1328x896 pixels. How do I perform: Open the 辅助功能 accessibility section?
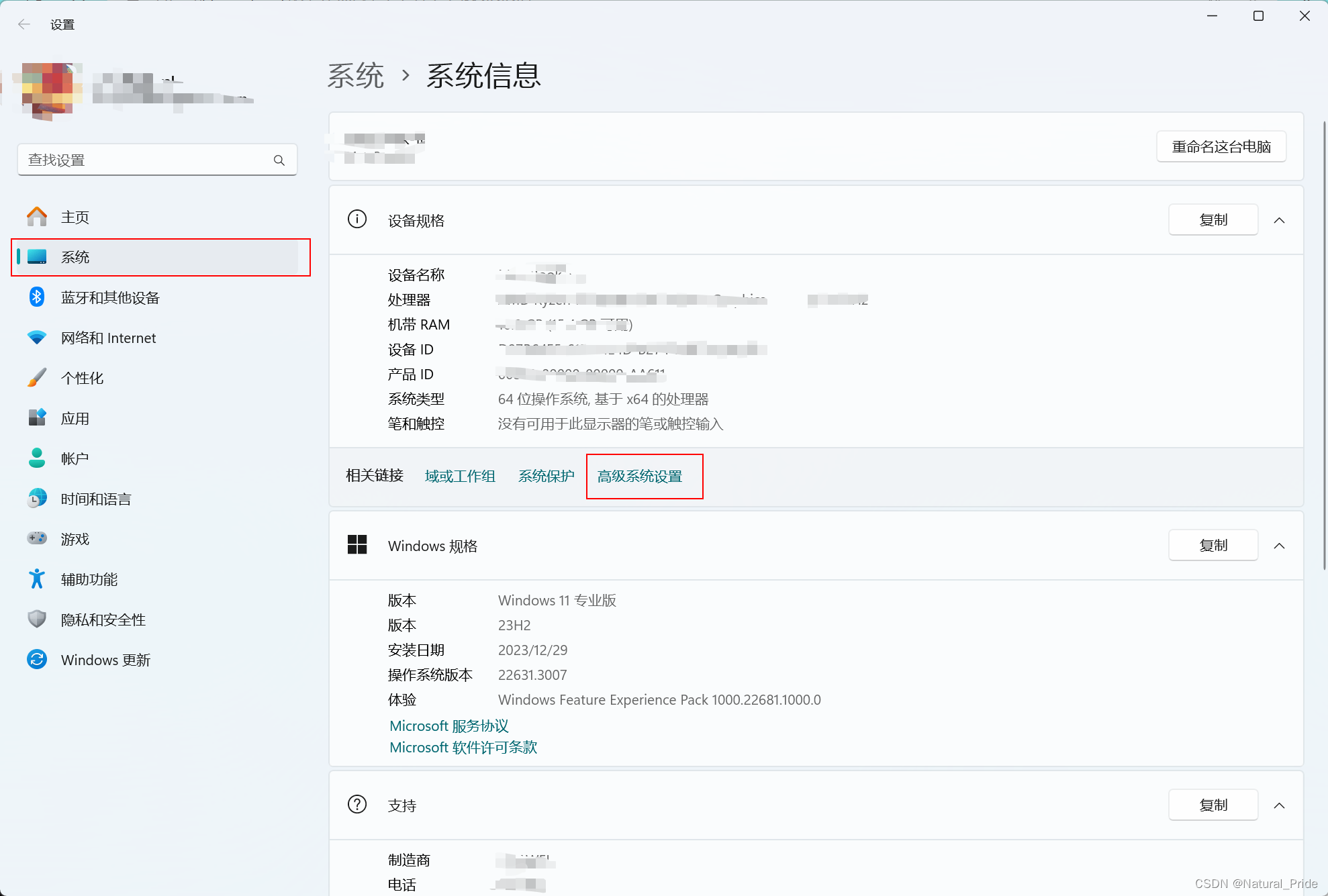[89, 580]
